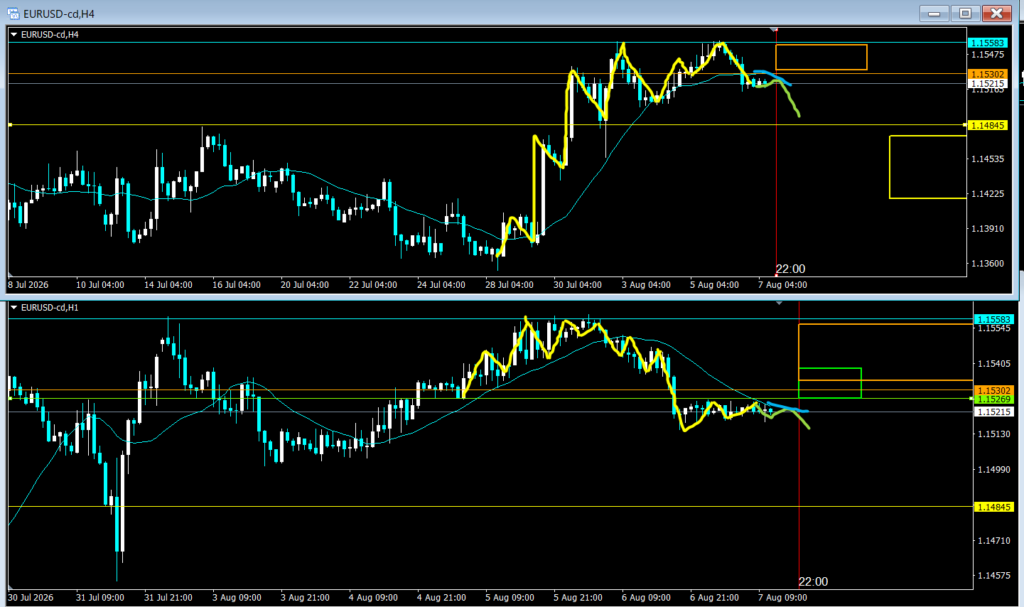This screenshot has height=607, width=1024.
Task: Select large orange rectangle on H1 chart
Action: point(886,352)
